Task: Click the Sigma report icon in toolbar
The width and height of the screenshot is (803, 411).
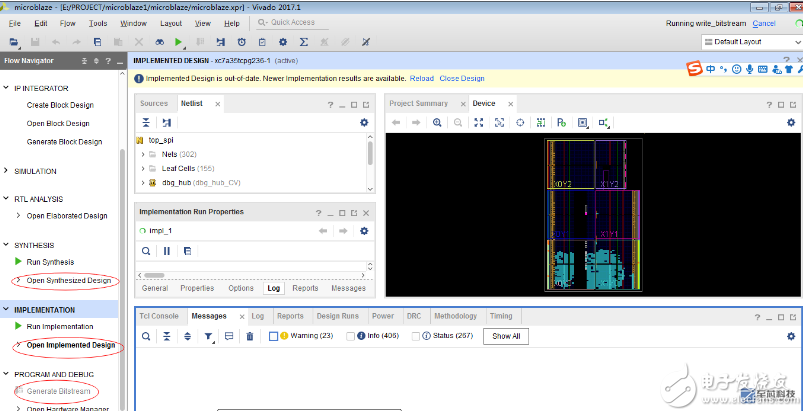Action: point(304,42)
